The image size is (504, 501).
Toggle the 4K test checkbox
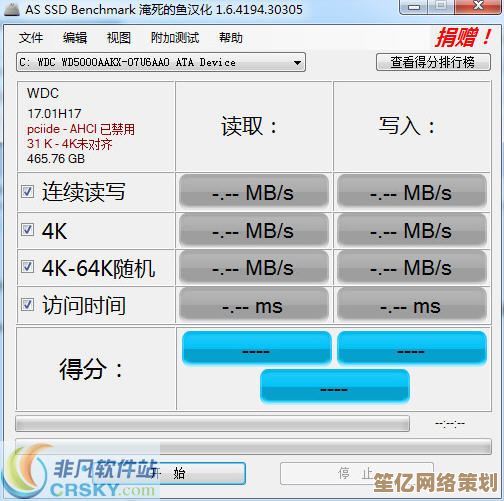(x=27, y=230)
